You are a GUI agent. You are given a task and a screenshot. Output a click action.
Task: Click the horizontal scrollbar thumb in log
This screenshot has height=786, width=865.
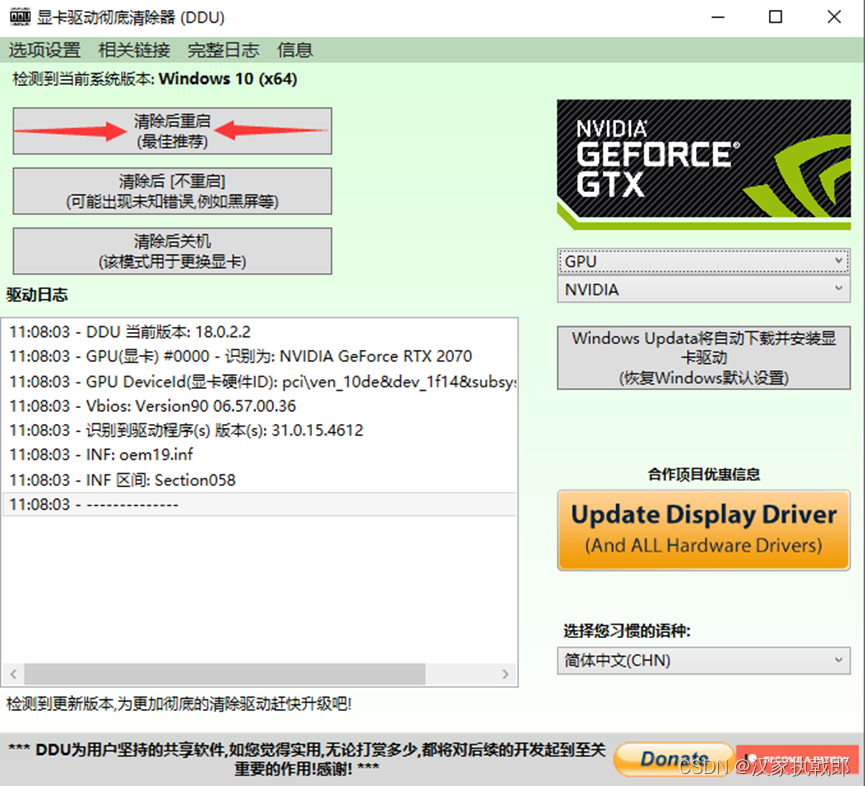pos(225,673)
